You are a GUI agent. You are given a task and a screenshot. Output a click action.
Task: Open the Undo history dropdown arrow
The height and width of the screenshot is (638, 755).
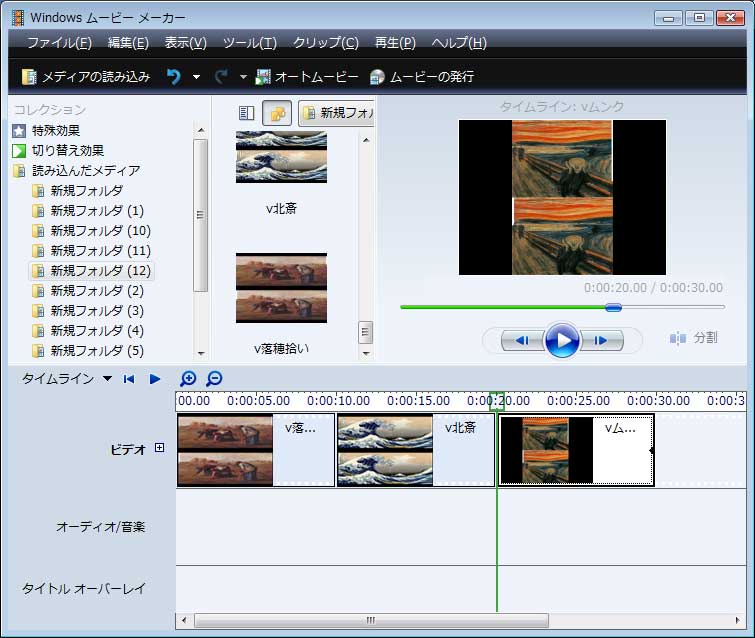(x=196, y=77)
